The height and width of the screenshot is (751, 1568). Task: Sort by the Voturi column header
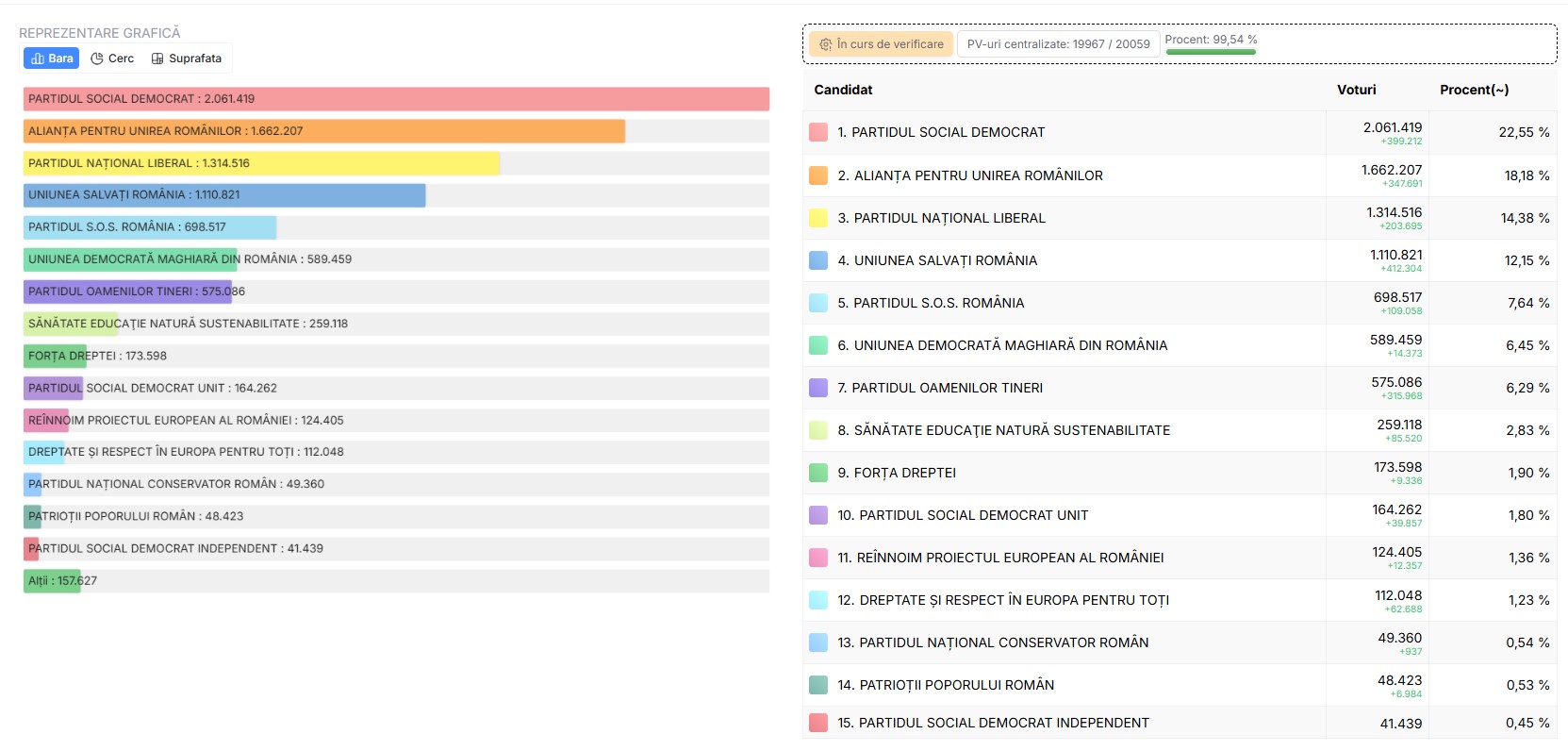tap(1356, 90)
